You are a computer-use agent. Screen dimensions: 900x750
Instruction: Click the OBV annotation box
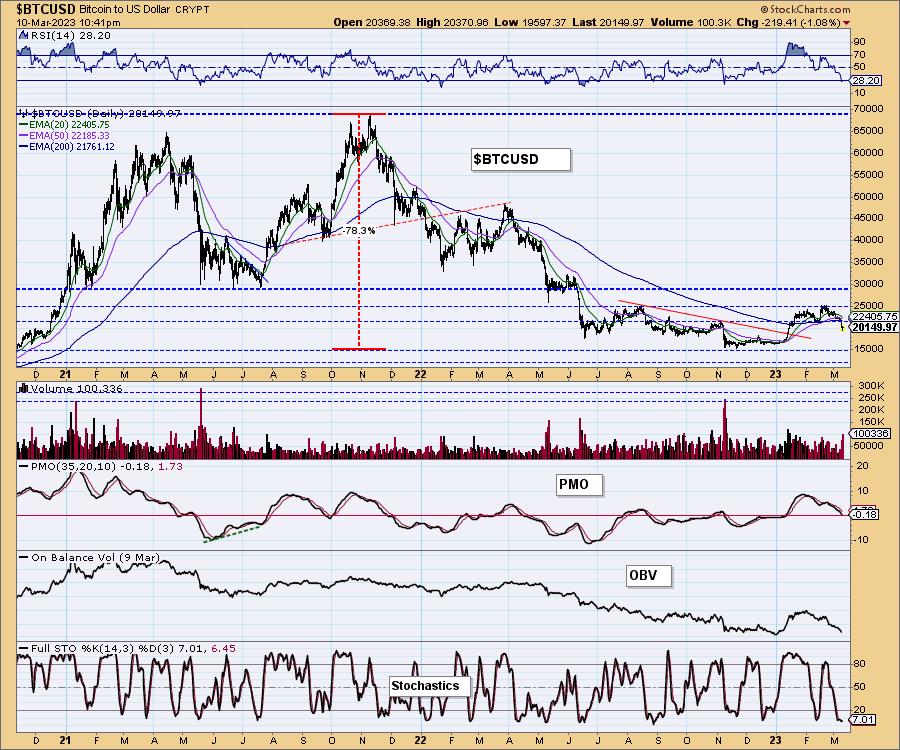pyautogui.click(x=649, y=575)
